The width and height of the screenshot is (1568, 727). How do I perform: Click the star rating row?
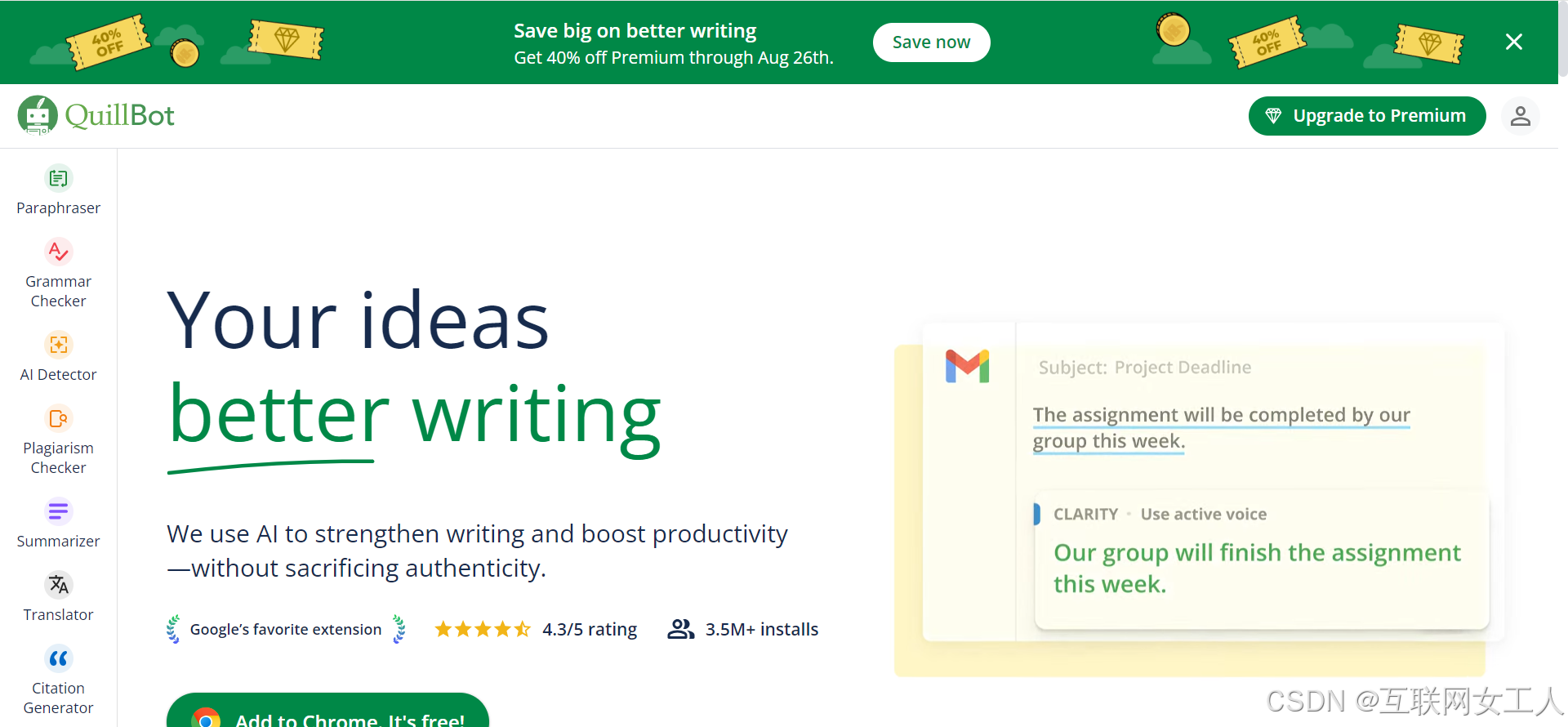click(x=483, y=629)
